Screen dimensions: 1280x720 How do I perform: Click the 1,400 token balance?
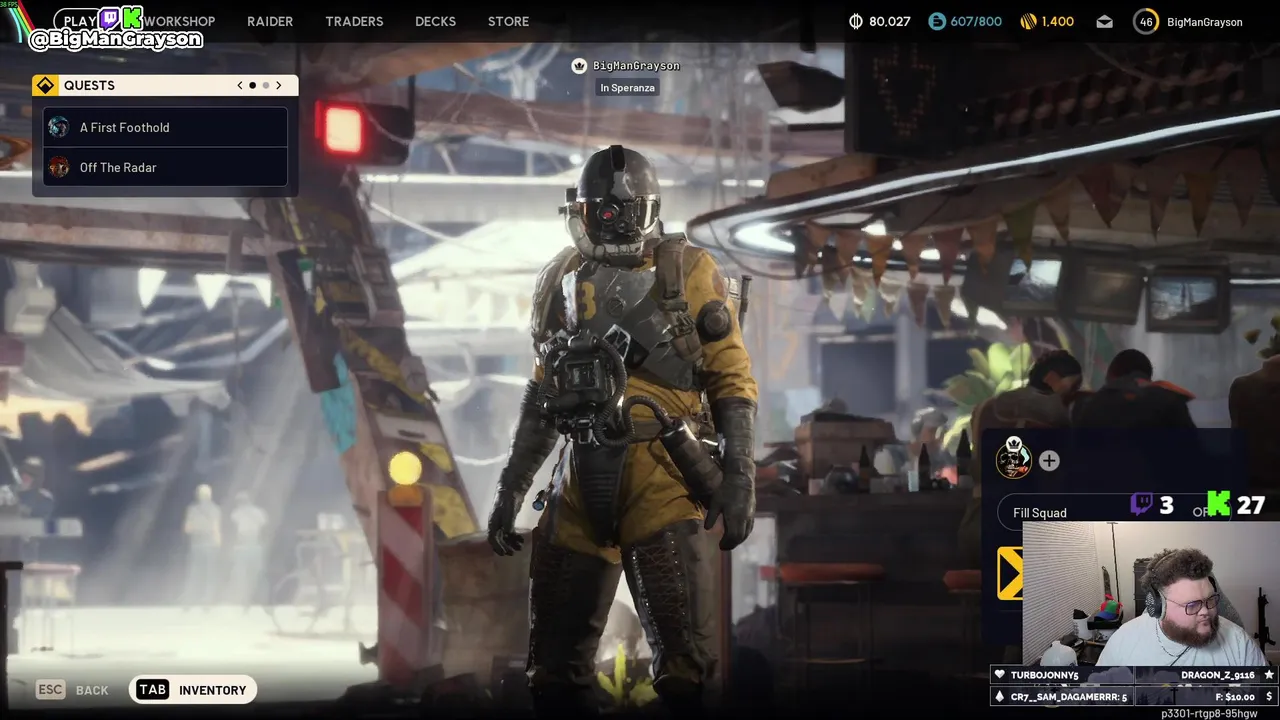click(x=1058, y=21)
